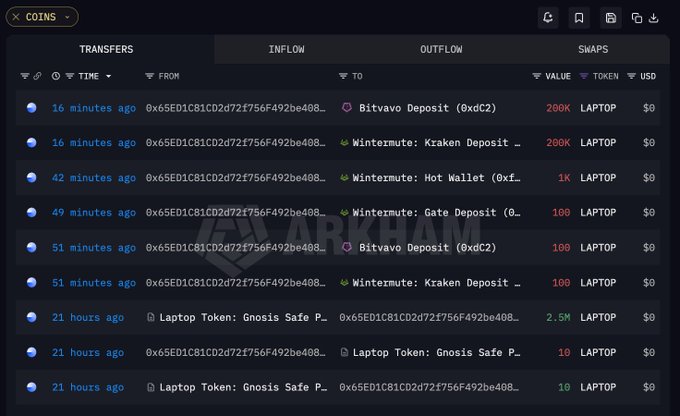Expand the COINS filter dropdown arrow
The height and width of the screenshot is (416, 680).
pyautogui.click(x=67, y=17)
